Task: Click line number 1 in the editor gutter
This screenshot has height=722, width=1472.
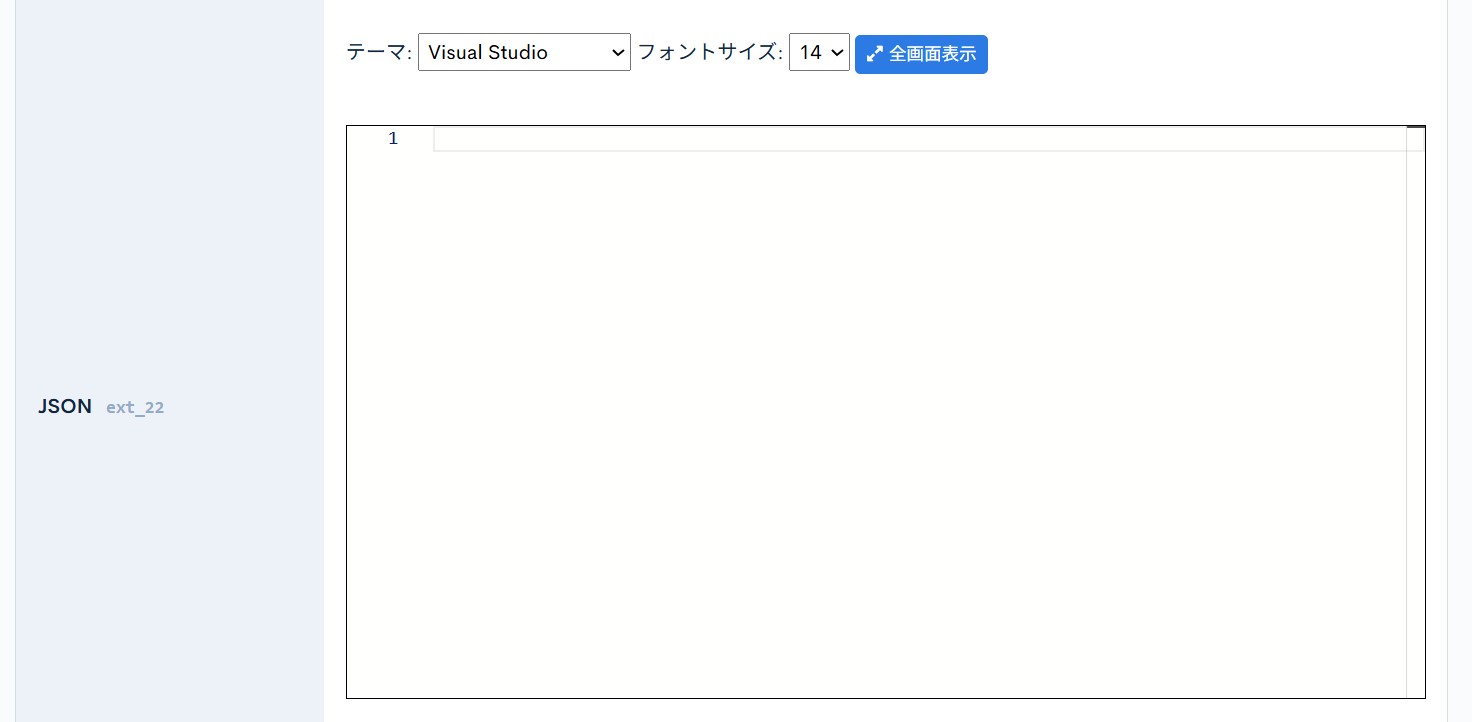Action: click(x=393, y=139)
